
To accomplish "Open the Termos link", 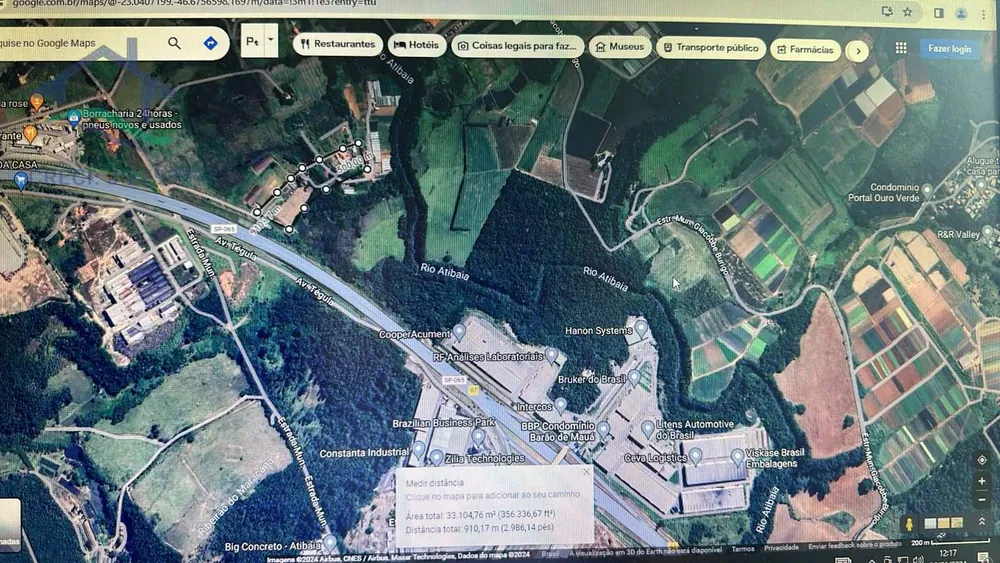I will (x=742, y=548).
